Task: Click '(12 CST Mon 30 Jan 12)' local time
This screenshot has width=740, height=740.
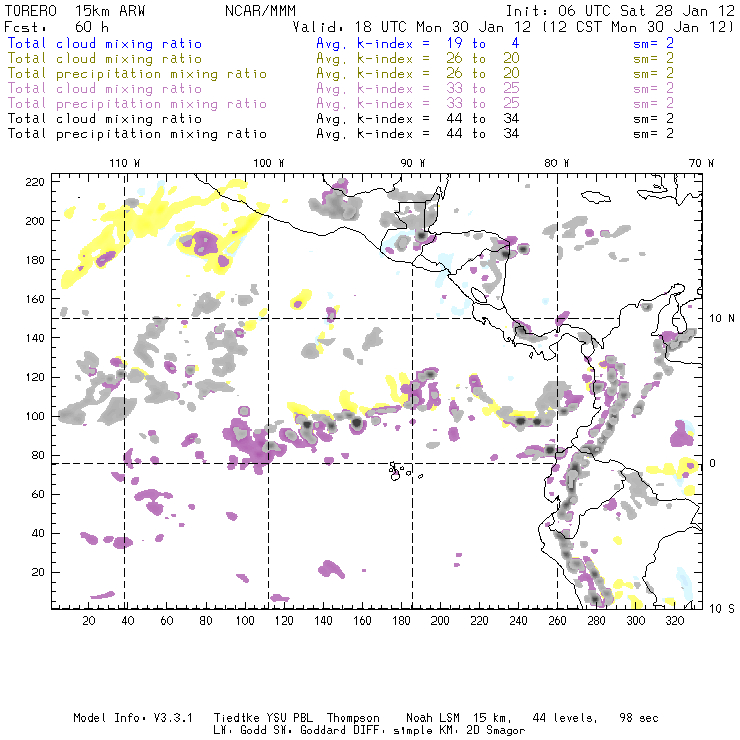Action: click(638, 27)
